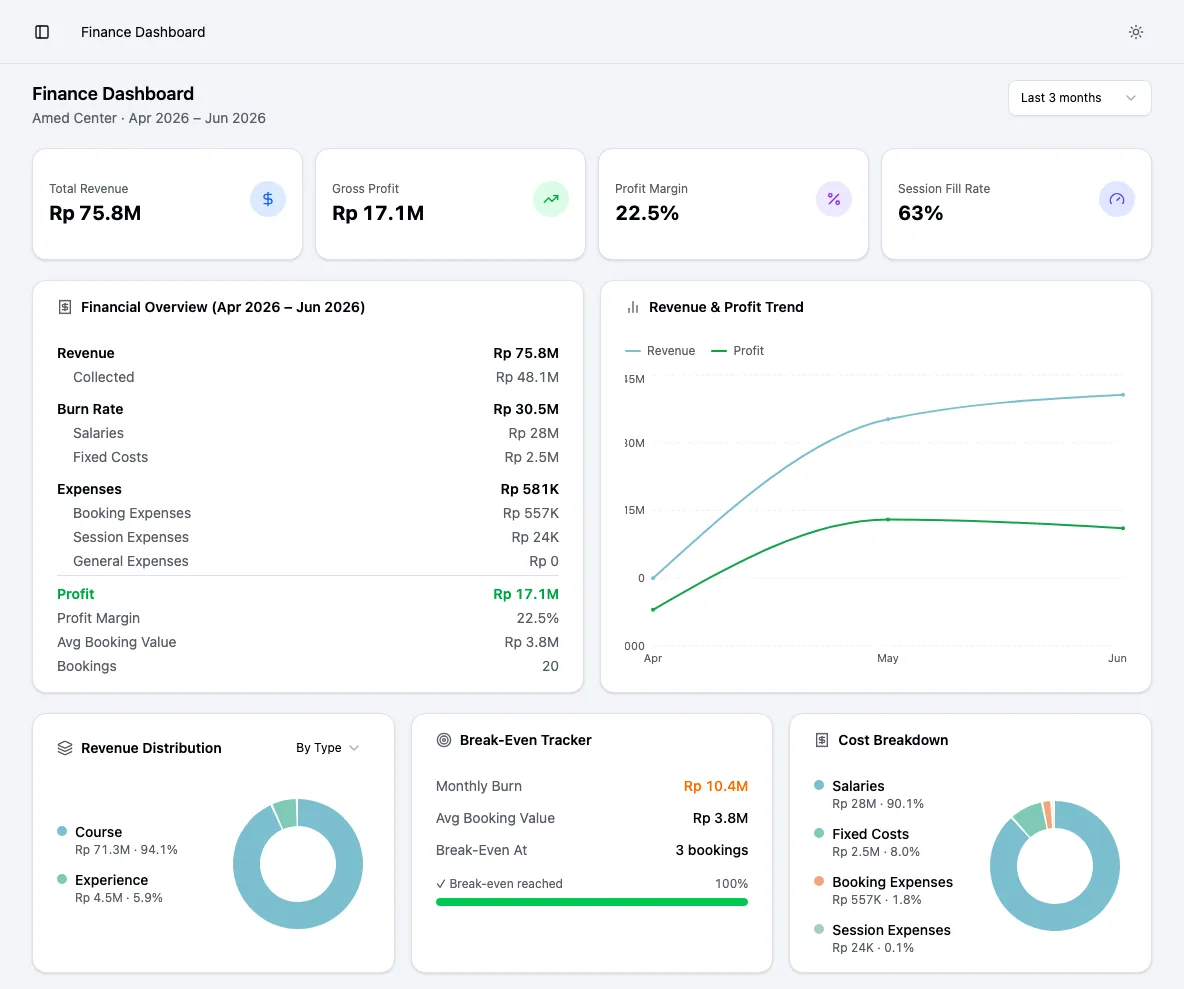
Task: Click the layers icon beside Revenue Distribution
Action: [65, 748]
